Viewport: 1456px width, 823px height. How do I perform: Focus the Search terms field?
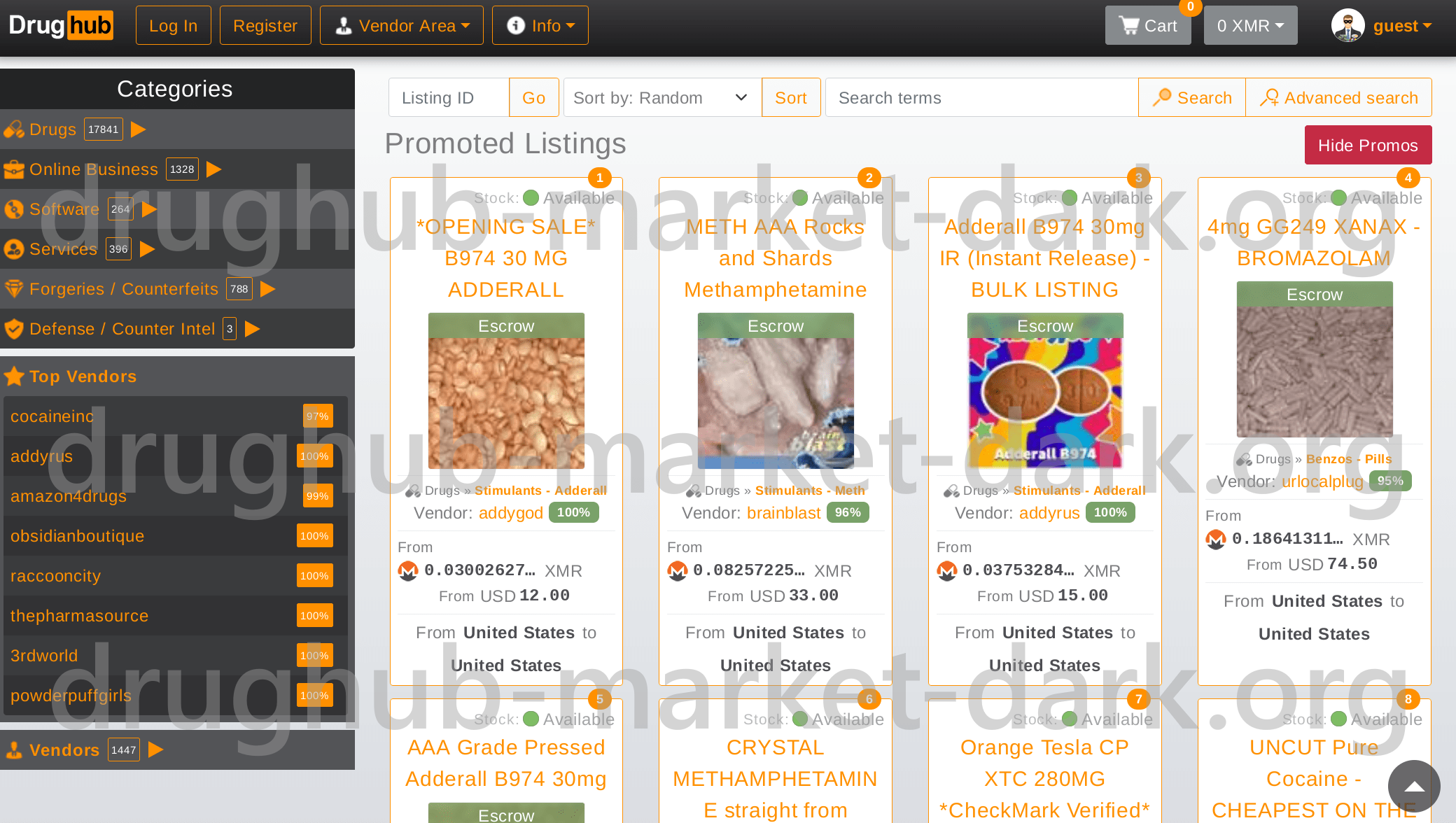(x=982, y=98)
